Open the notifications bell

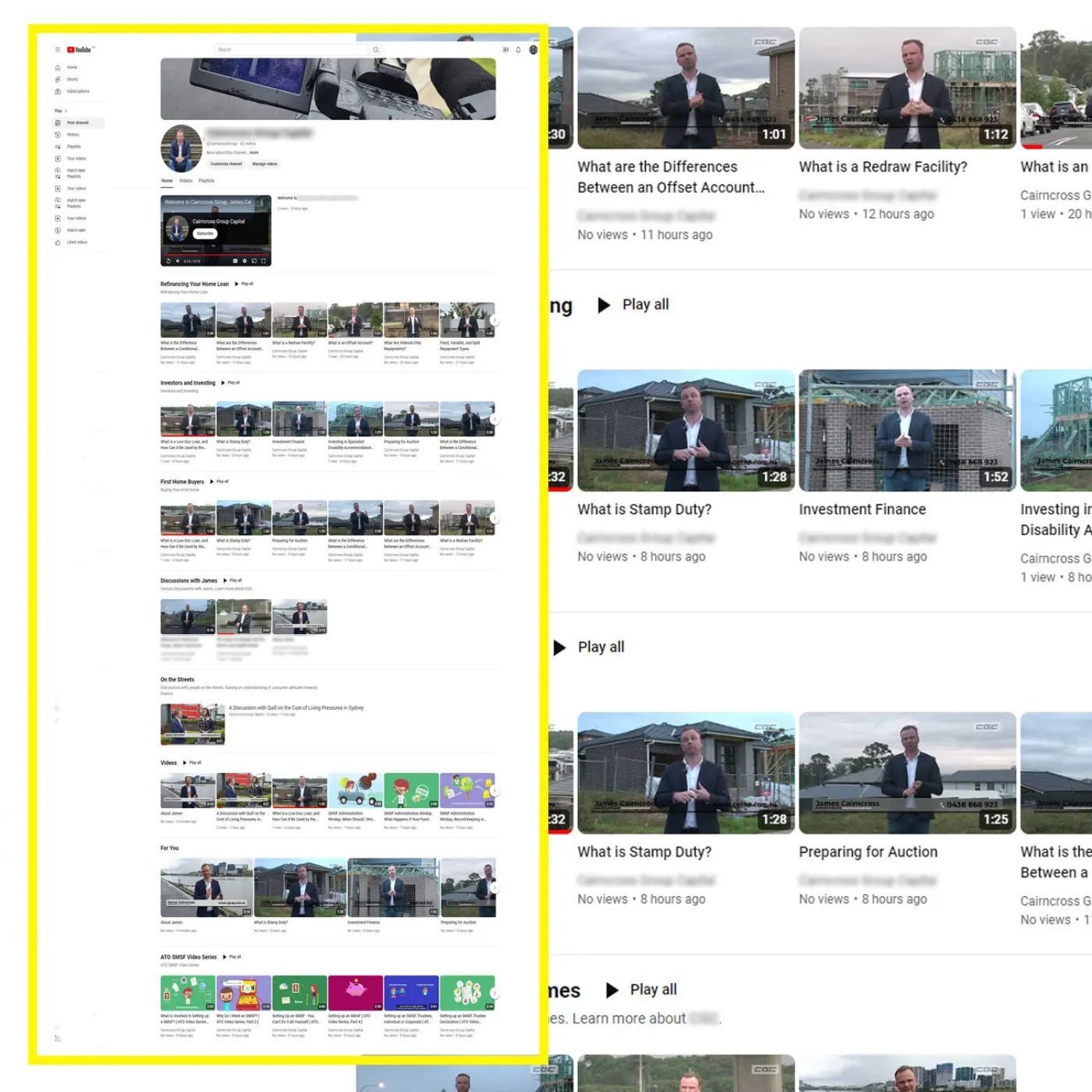coord(518,50)
